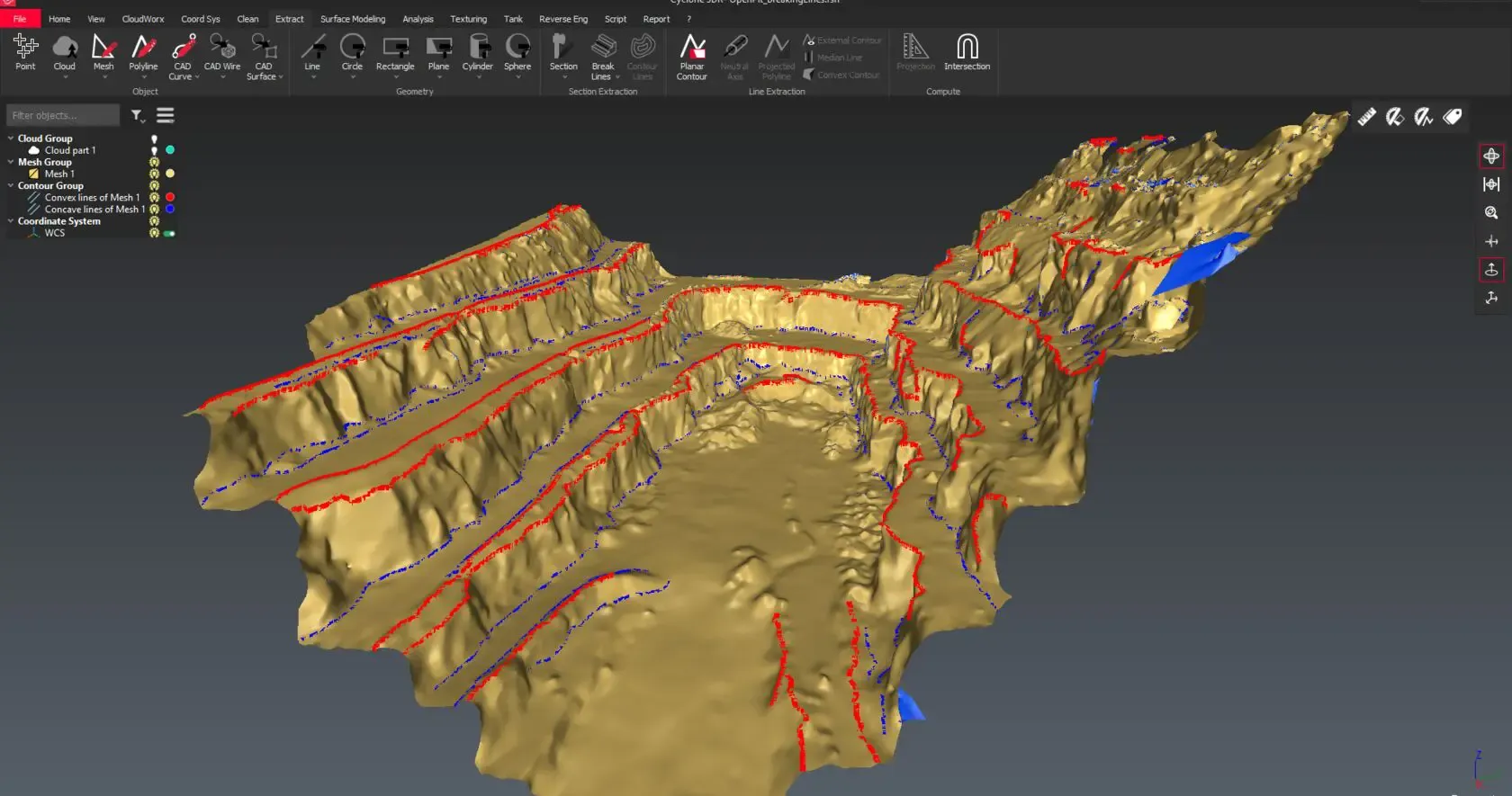Click the Intersection compute tool
1512x796 pixels.
(967, 53)
